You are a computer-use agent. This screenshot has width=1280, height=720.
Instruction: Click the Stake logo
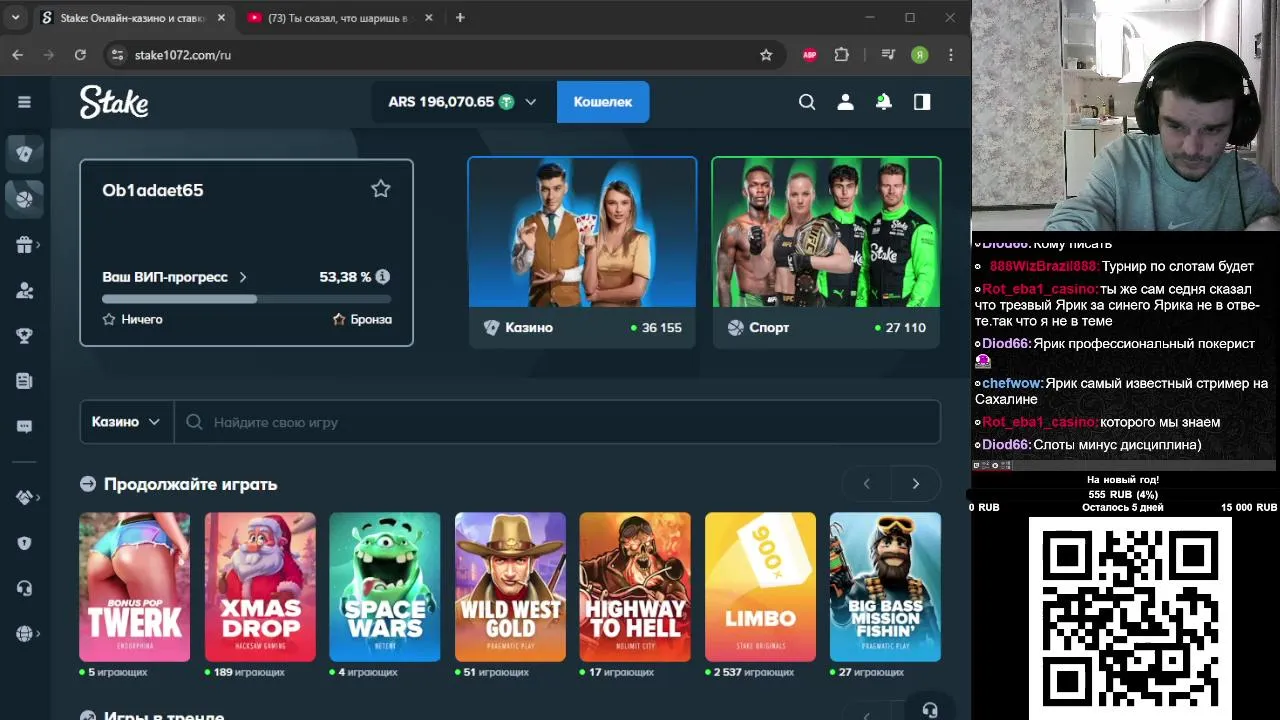pos(114,102)
